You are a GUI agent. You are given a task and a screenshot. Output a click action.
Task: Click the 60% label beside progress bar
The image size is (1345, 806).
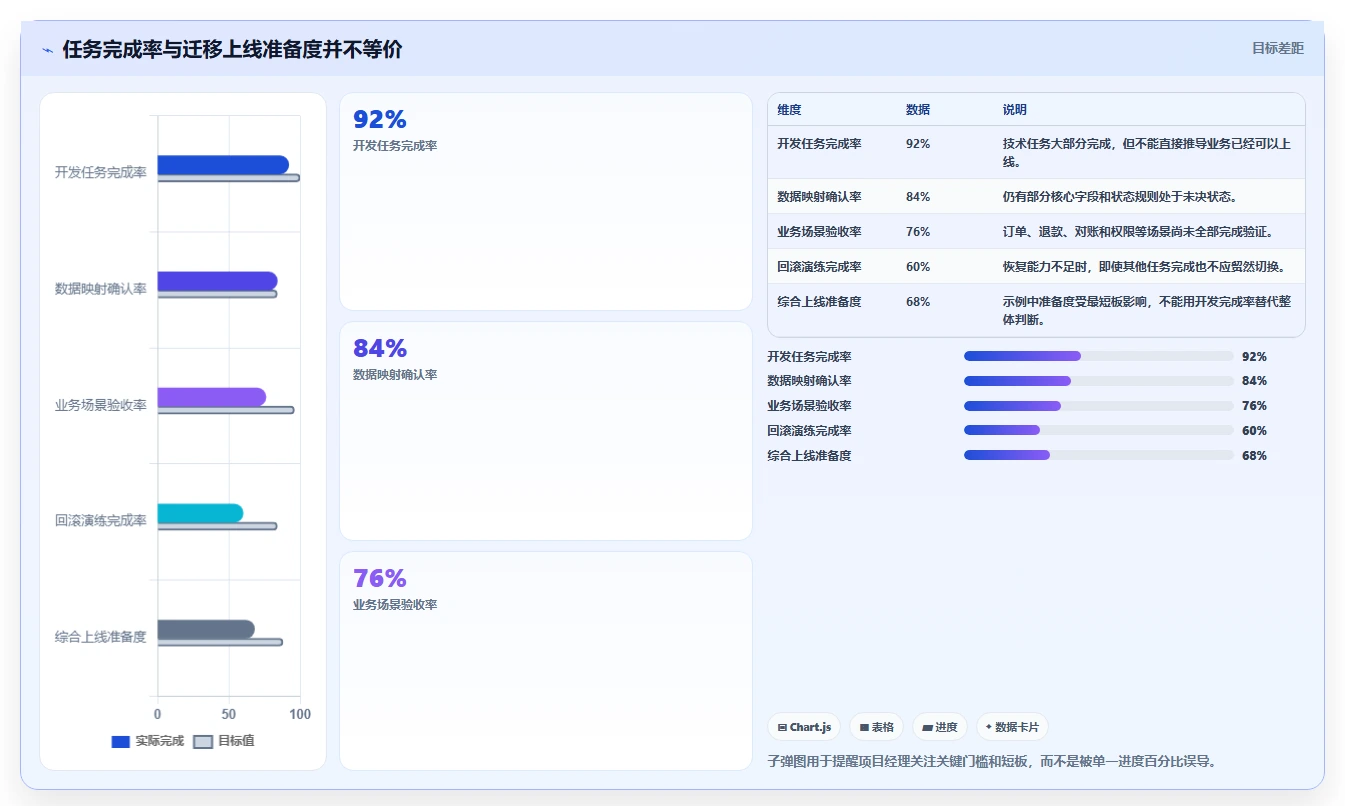click(x=1254, y=430)
